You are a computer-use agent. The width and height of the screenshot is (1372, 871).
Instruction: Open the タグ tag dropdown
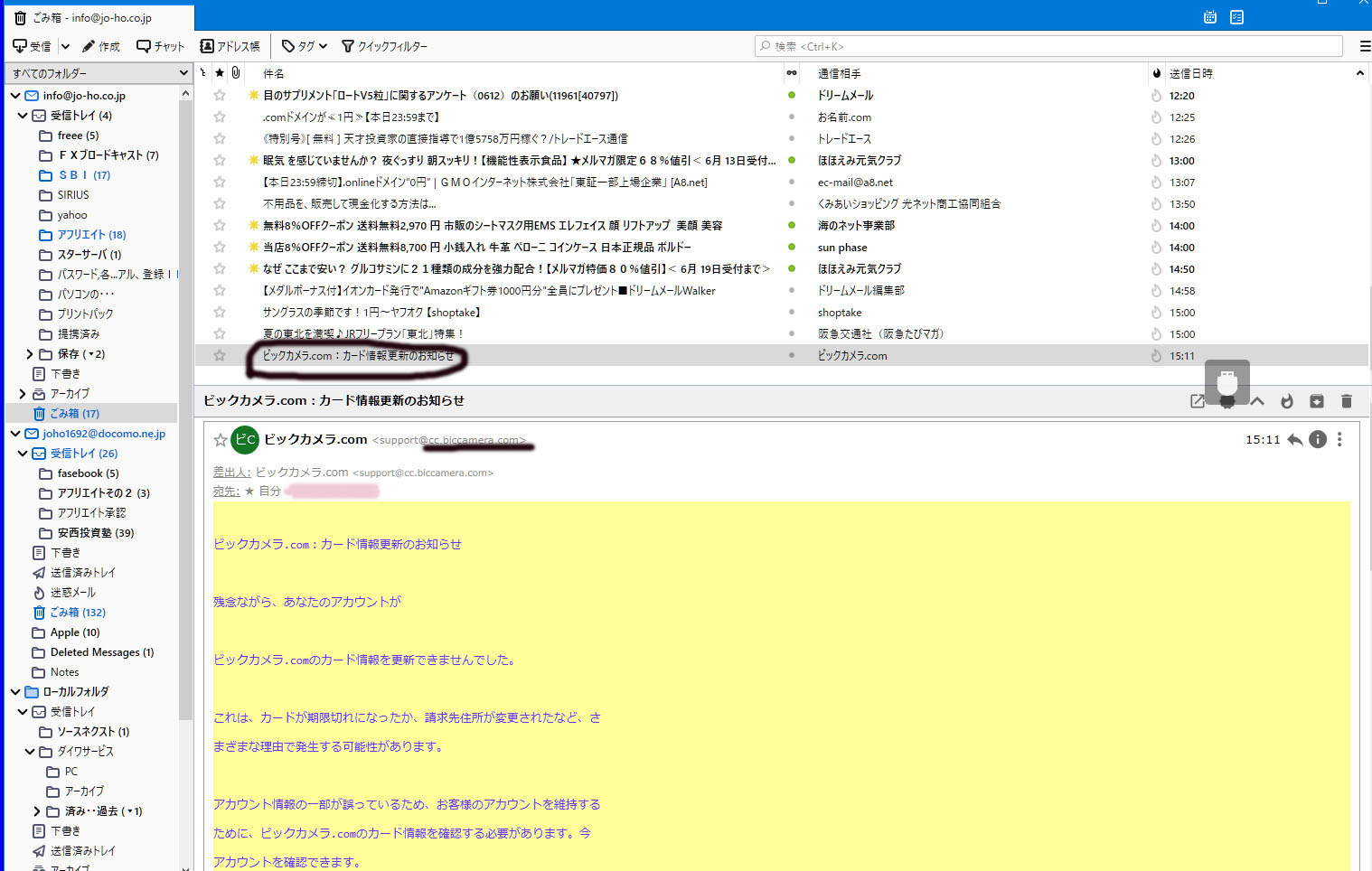click(x=305, y=46)
